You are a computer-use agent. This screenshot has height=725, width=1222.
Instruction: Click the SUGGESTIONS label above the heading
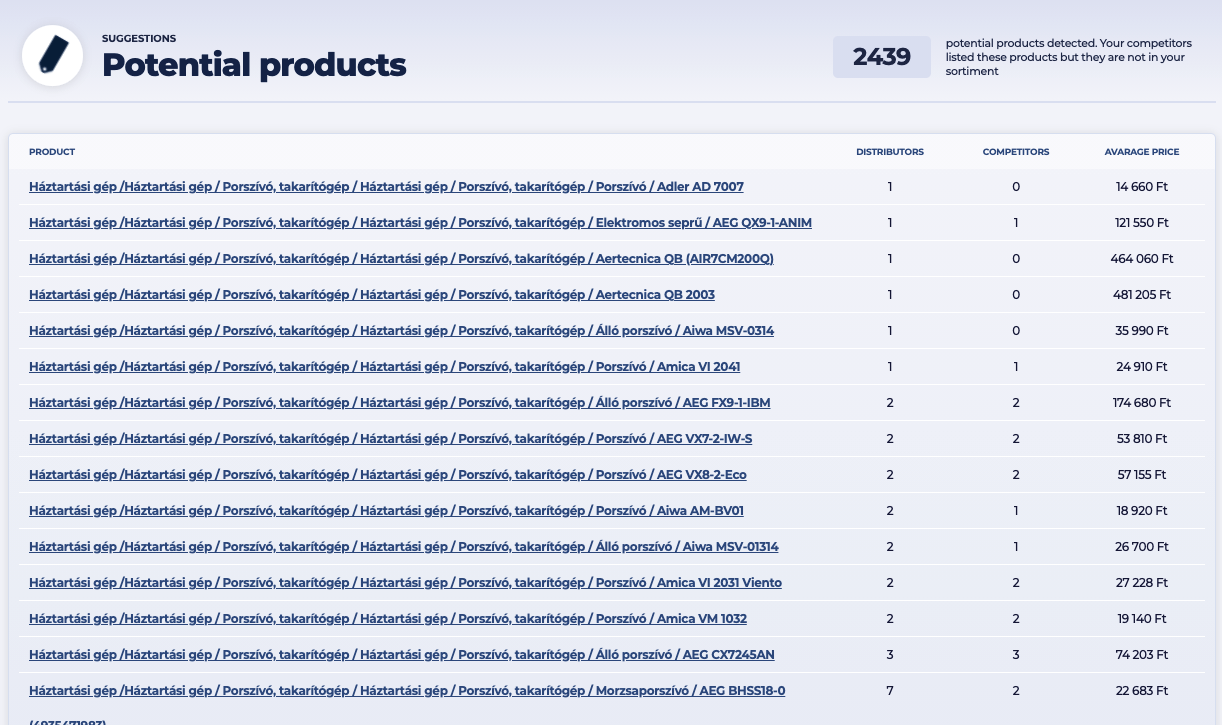[x=139, y=38]
